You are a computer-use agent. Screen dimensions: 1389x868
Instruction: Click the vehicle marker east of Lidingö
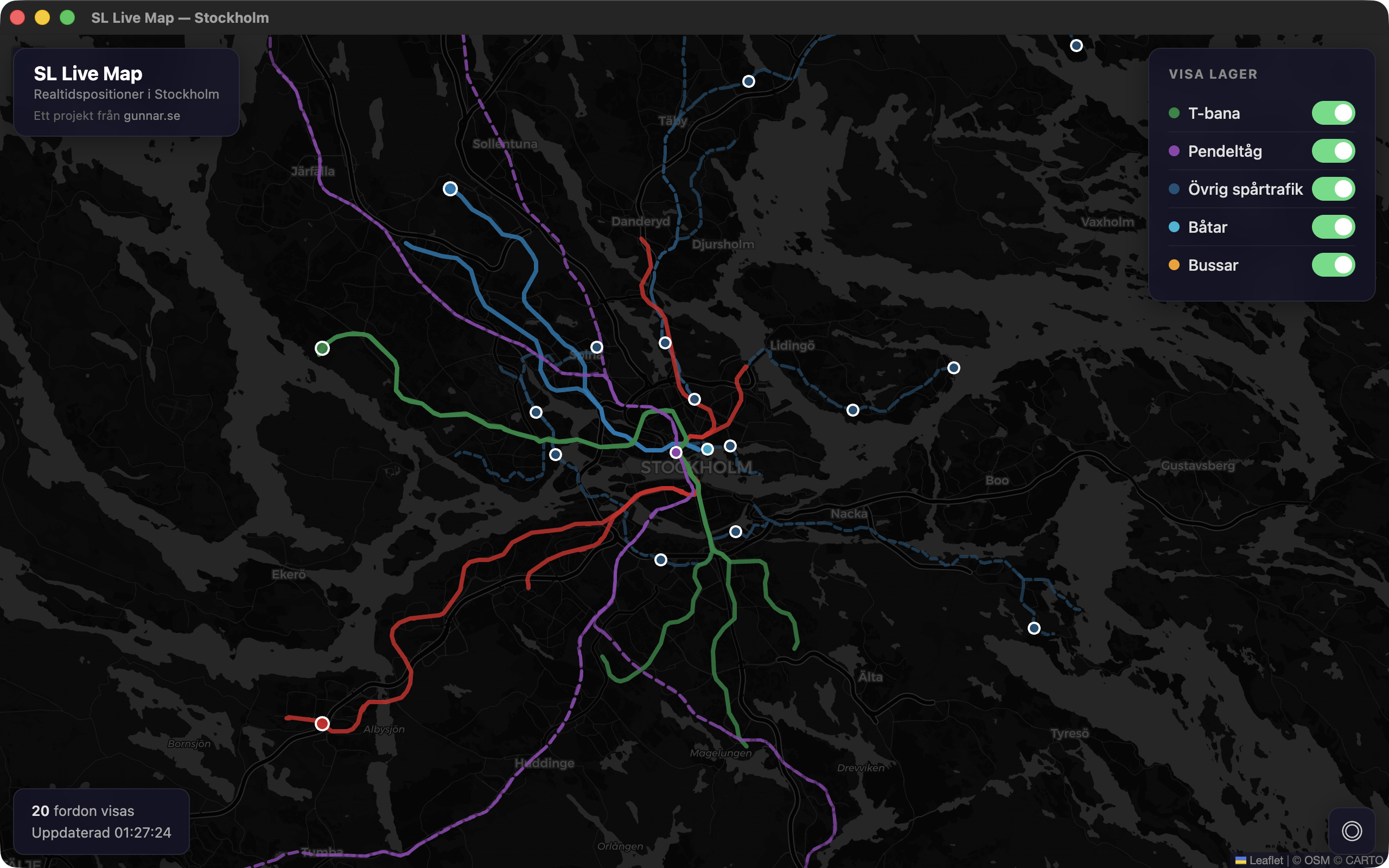point(954,368)
